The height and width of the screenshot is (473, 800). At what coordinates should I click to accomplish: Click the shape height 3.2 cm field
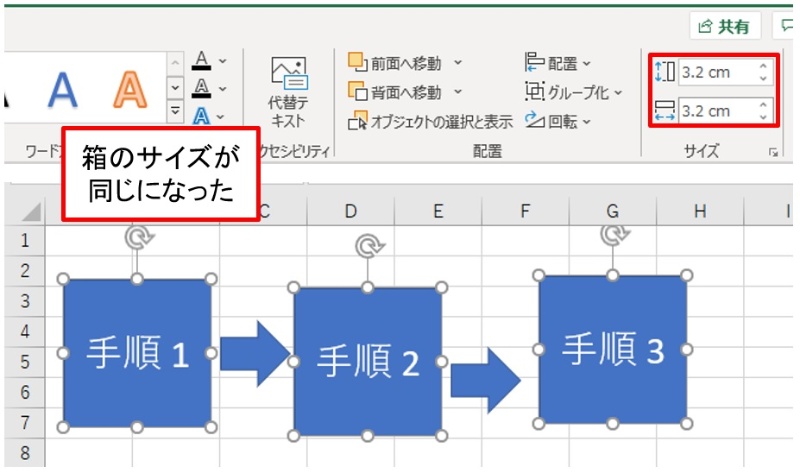(715, 73)
